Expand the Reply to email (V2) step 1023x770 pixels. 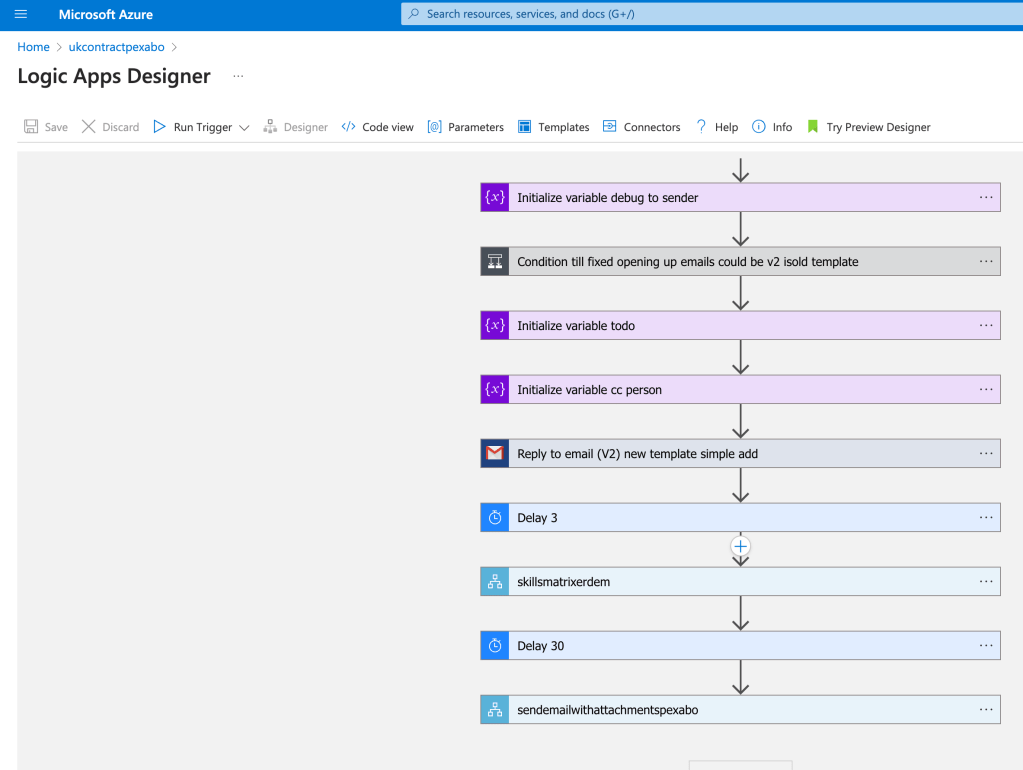741,454
